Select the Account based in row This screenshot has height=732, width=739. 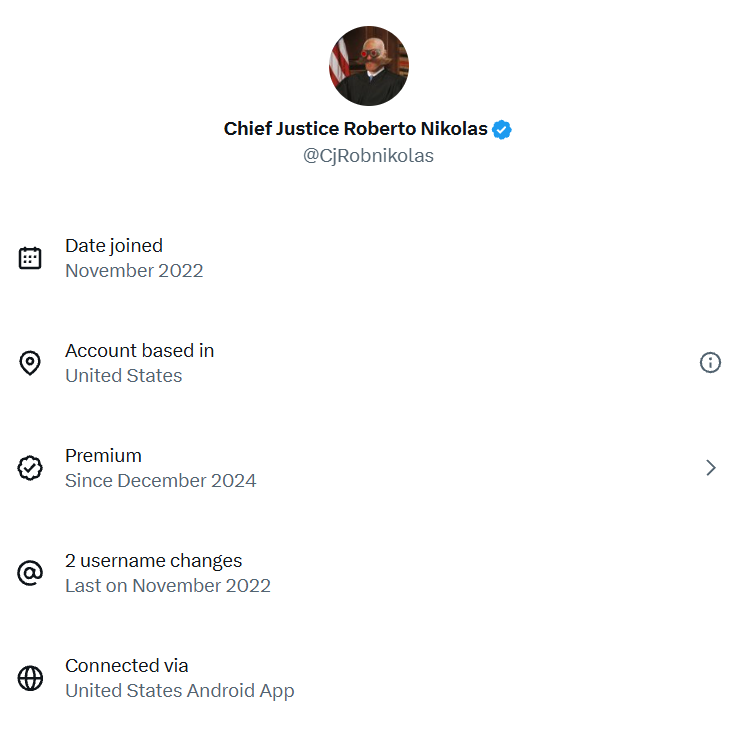(x=370, y=363)
